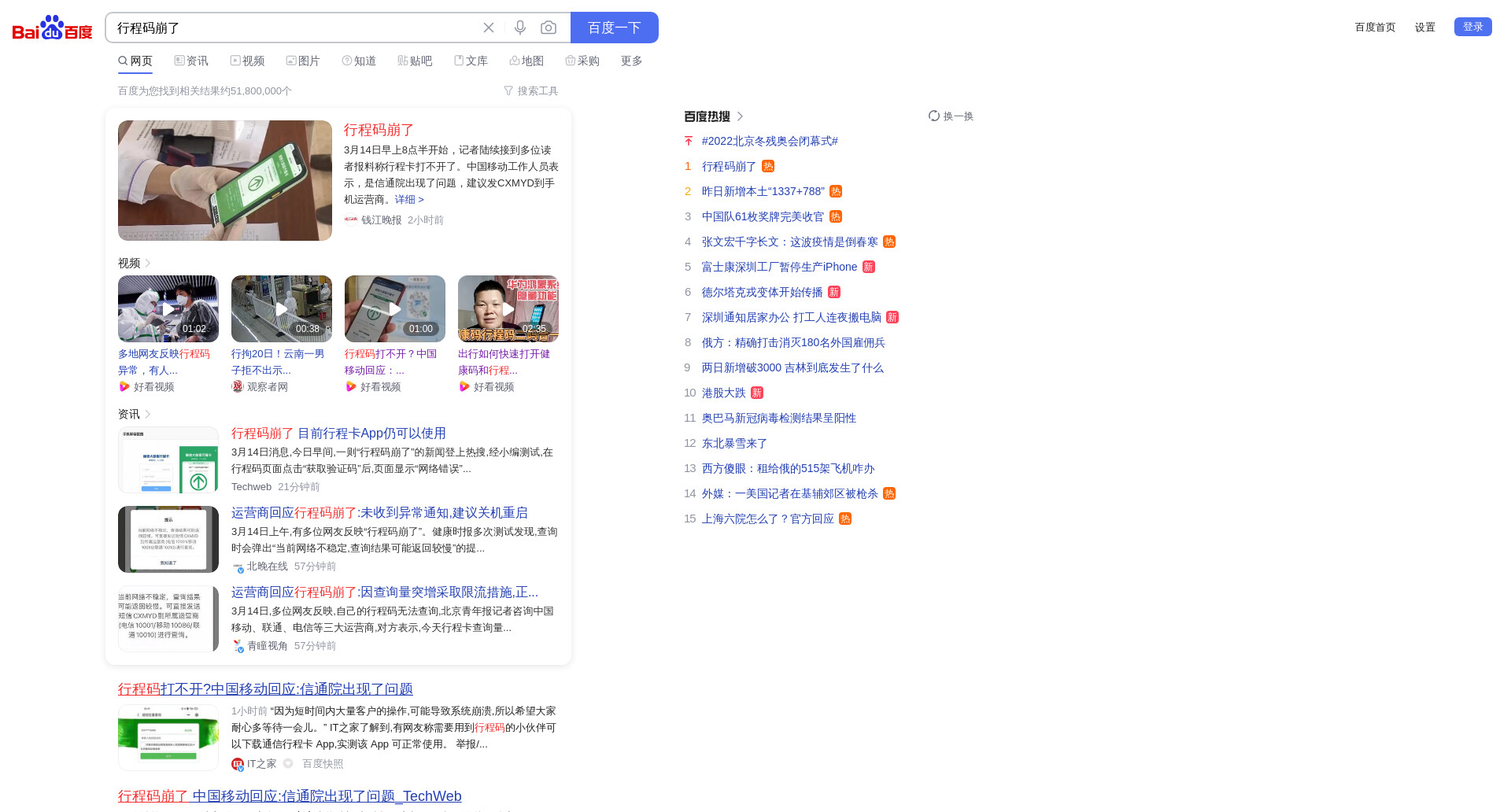Image resolution: width=1511 pixels, height=812 pixels.
Task: Open video link 行程码打不开？中国移动回应
Action: (x=390, y=362)
